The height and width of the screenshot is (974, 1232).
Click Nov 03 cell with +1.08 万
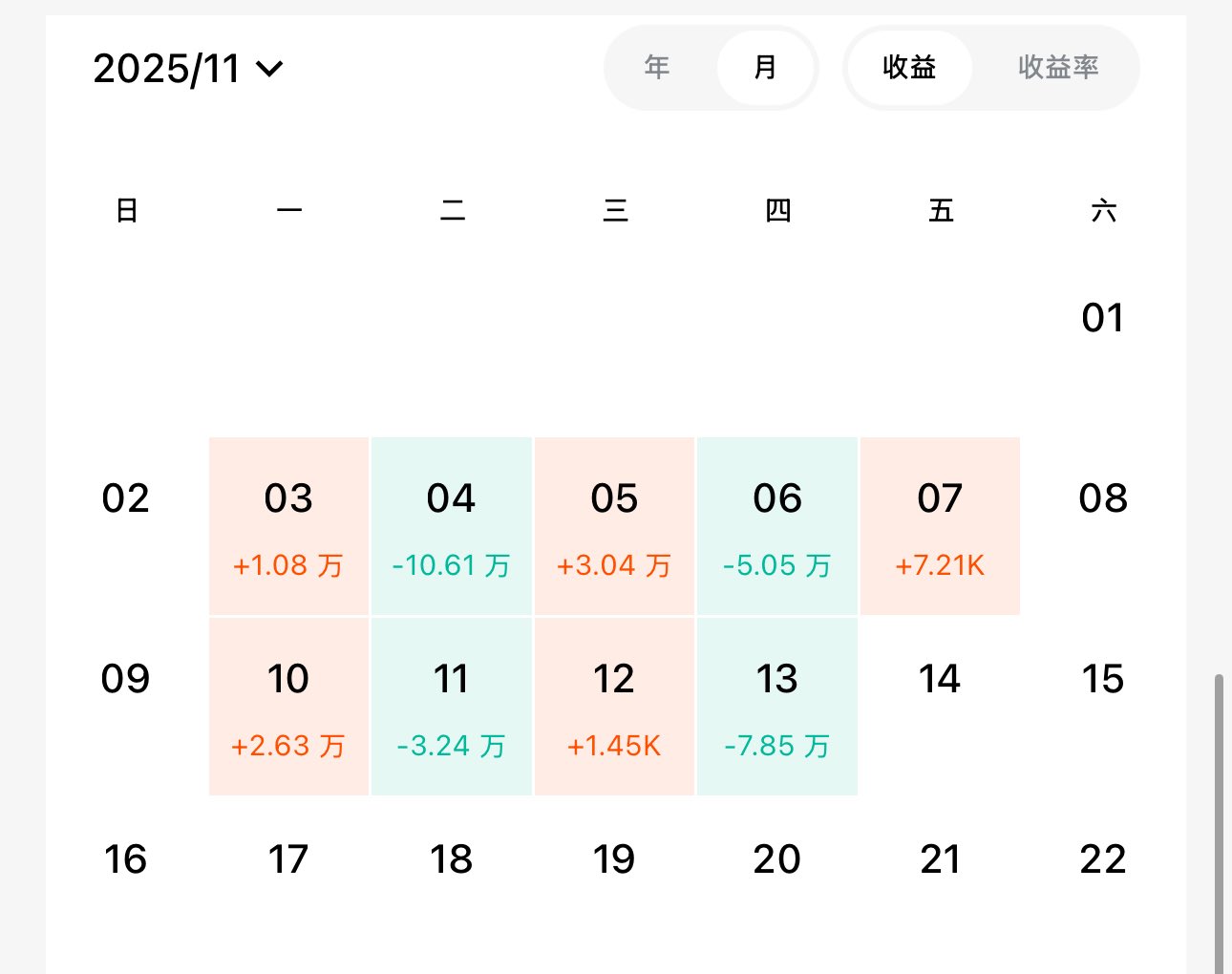pyautogui.click(x=288, y=526)
